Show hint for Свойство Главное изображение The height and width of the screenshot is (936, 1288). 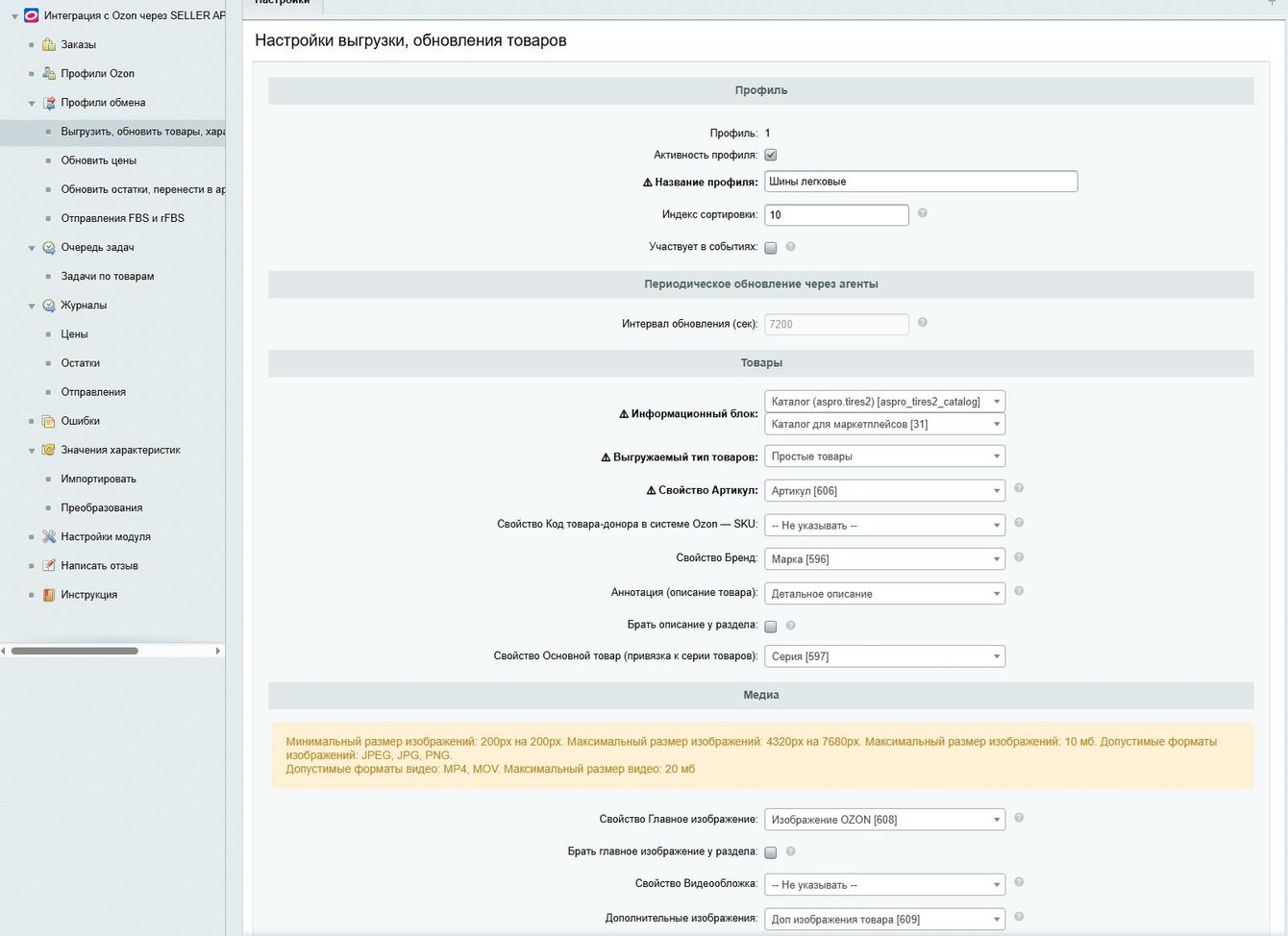[1019, 818]
